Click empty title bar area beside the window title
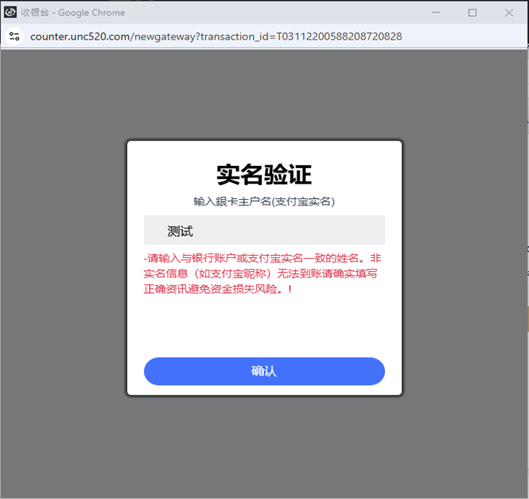The width and height of the screenshot is (529, 499). tap(270, 12)
